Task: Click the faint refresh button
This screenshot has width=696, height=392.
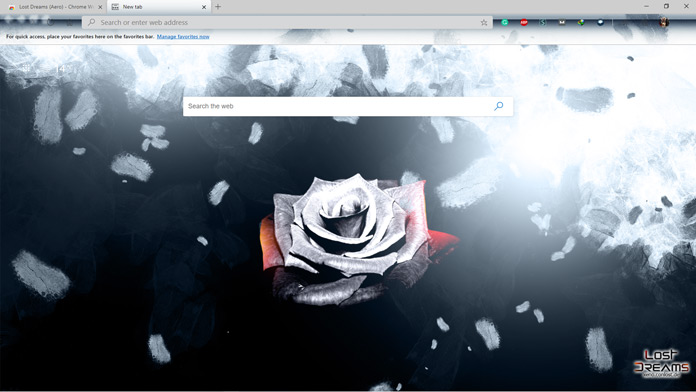Action: pyautogui.click(x=50, y=22)
